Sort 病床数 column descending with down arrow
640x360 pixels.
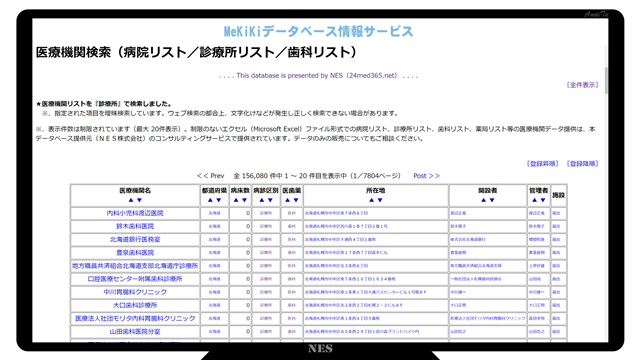244,200
